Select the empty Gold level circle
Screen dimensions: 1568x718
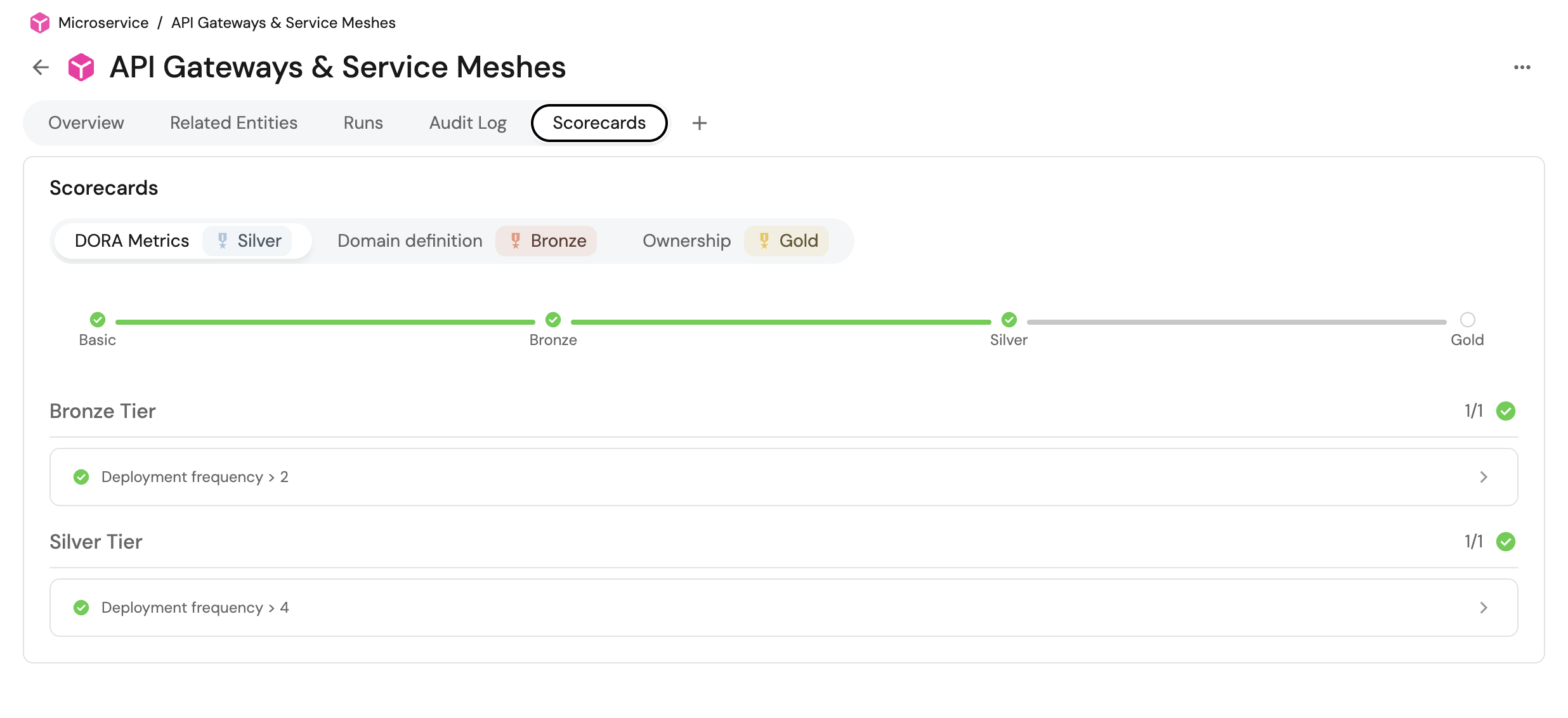[1467, 320]
